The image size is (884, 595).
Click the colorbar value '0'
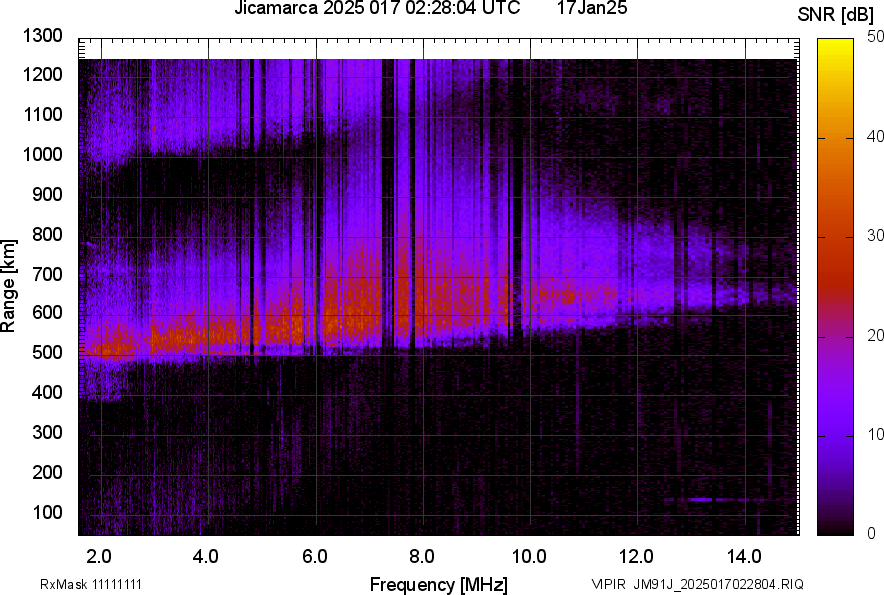872,533
